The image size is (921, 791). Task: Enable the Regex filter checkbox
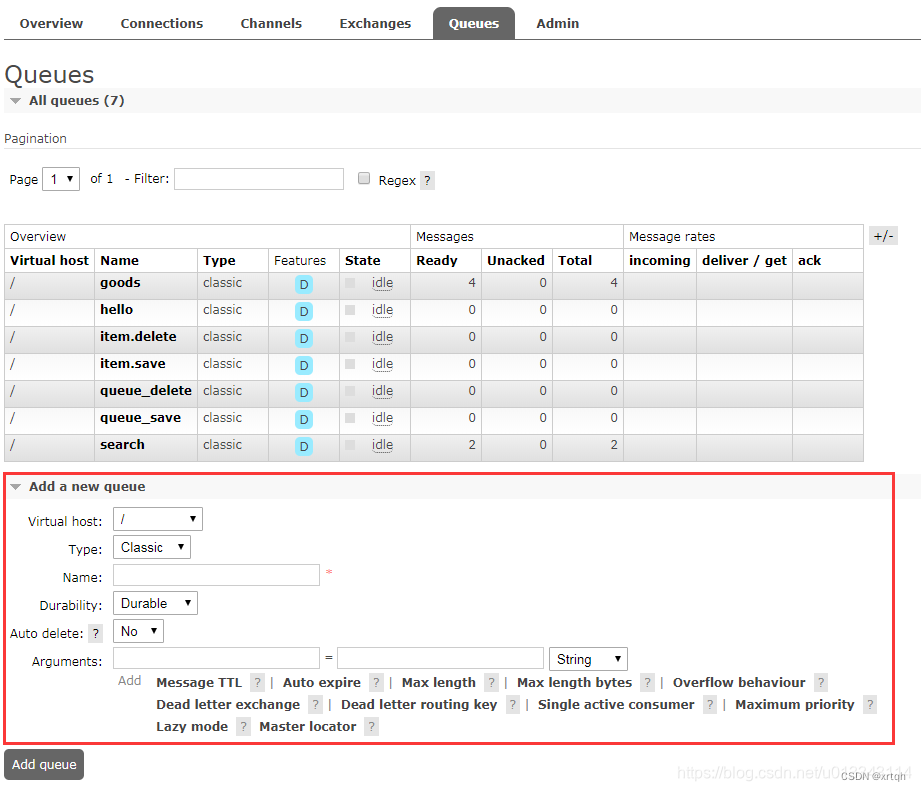point(364,179)
